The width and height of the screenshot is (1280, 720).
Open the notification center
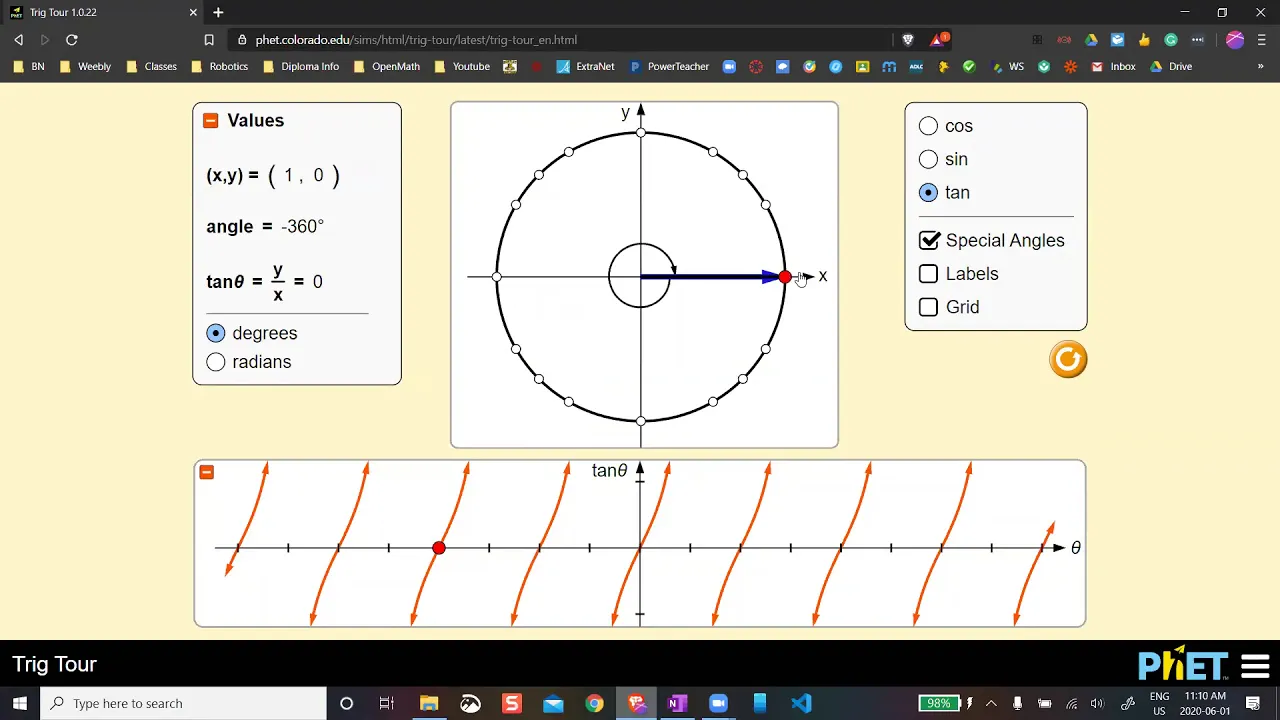coord(1253,703)
